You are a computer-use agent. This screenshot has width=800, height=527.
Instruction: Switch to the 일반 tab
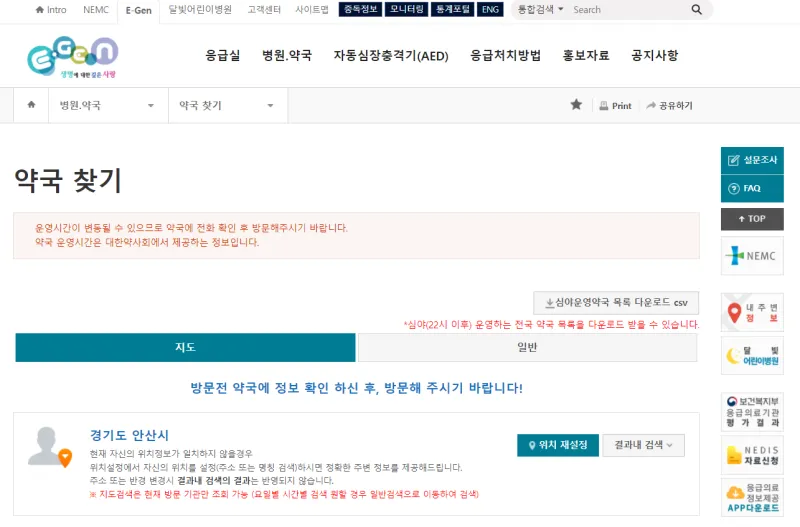527,347
